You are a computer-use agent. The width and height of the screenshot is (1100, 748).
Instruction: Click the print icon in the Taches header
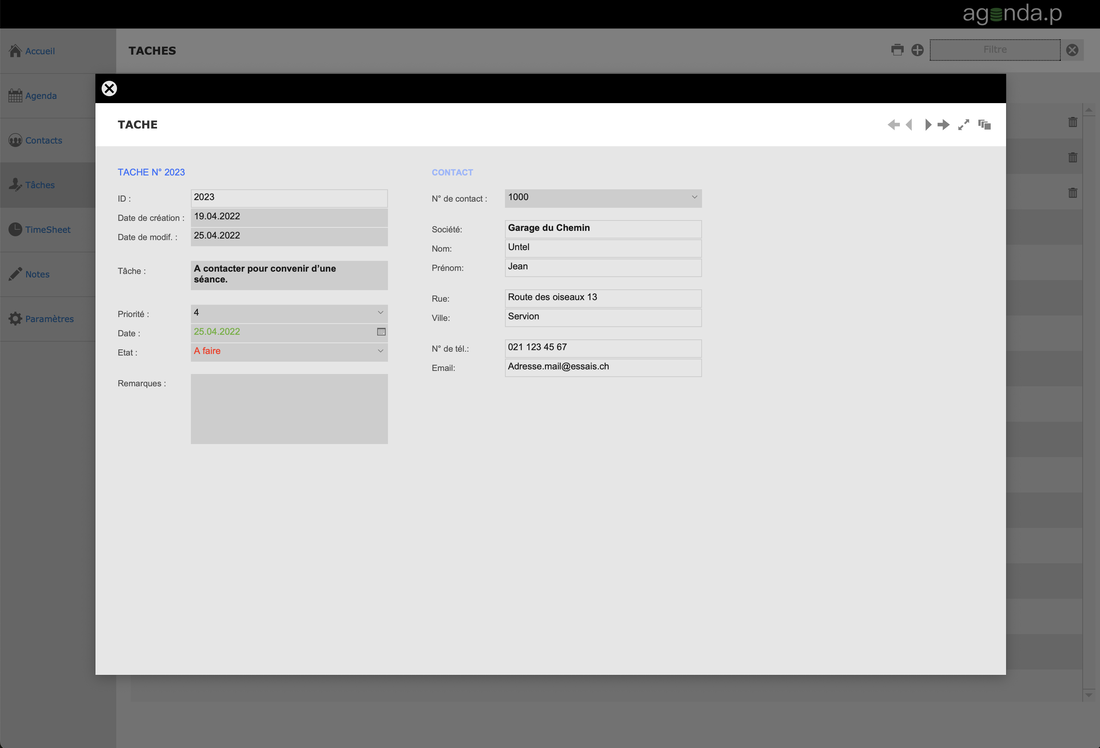[897, 50]
